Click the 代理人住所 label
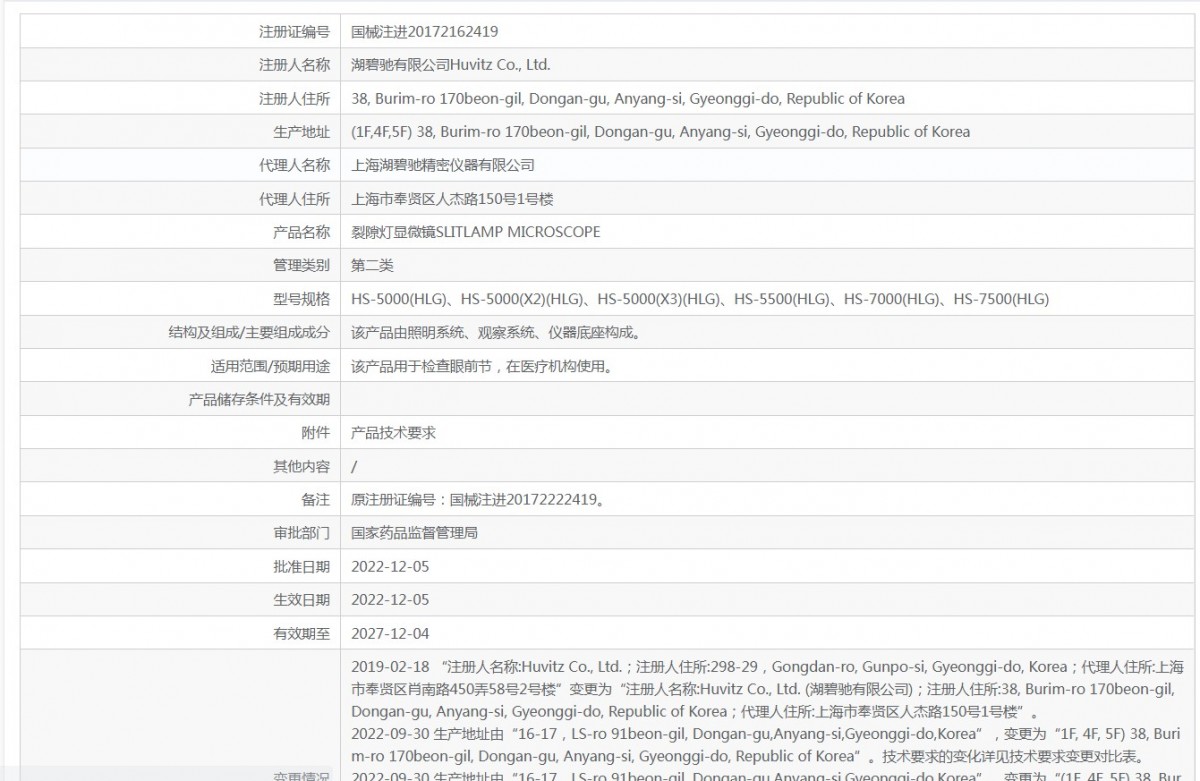 294,199
